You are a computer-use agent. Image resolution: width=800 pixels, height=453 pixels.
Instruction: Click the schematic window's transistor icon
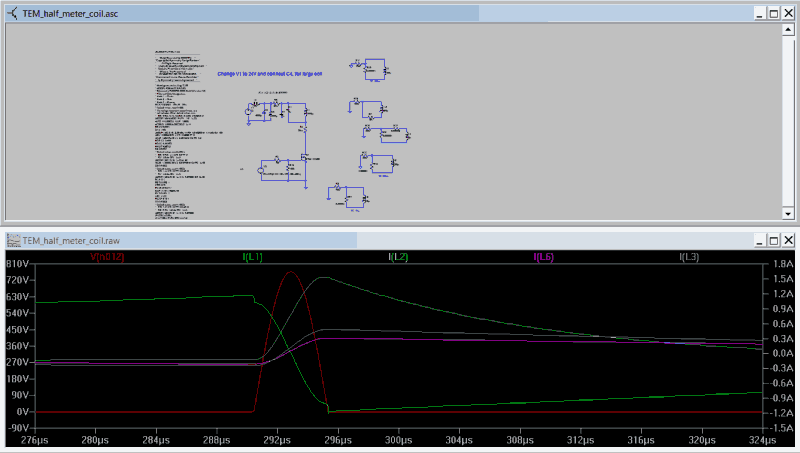click(12, 14)
